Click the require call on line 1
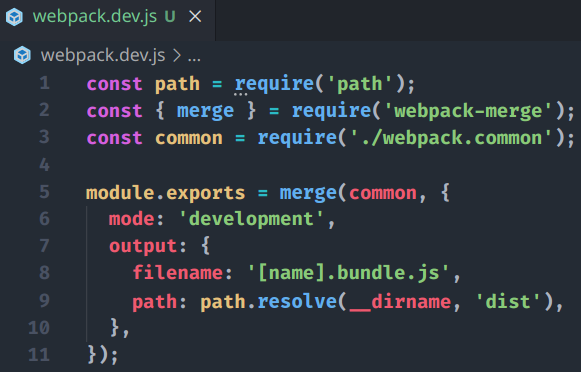The image size is (581, 372). pyautogui.click(x=275, y=84)
